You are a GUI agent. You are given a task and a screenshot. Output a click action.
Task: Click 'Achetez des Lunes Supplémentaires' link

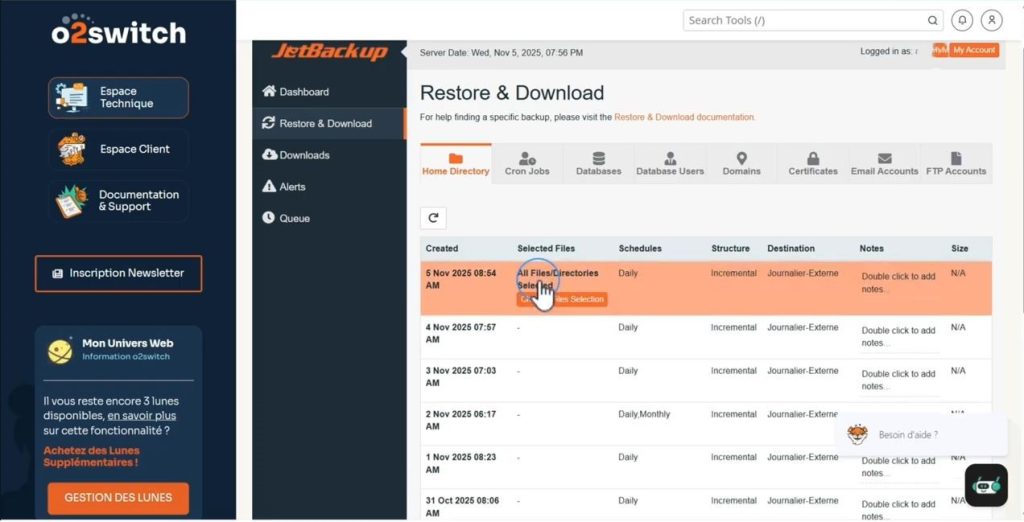coord(91,456)
